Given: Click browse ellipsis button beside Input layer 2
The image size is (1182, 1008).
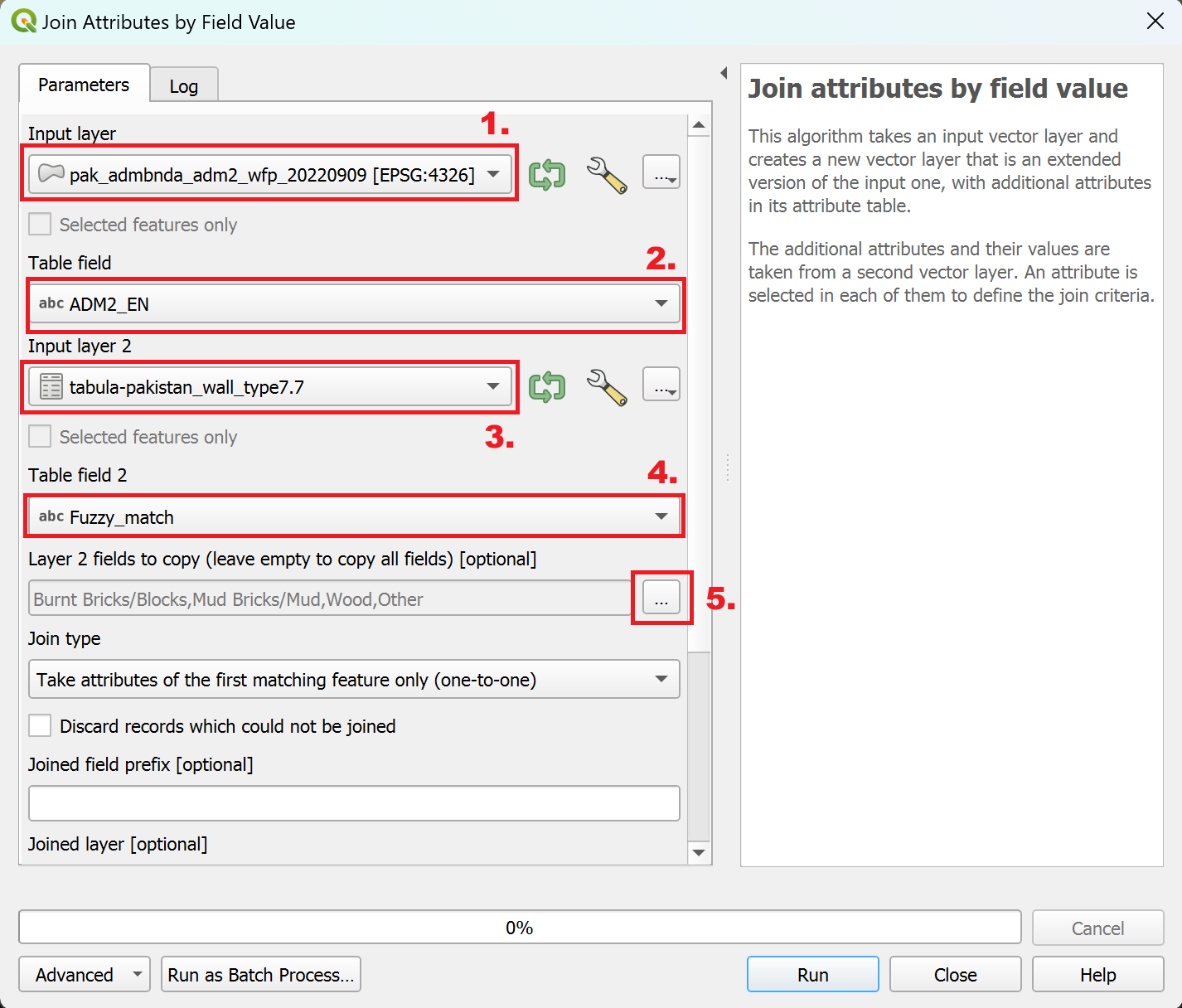Looking at the screenshot, I should [x=661, y=385].
